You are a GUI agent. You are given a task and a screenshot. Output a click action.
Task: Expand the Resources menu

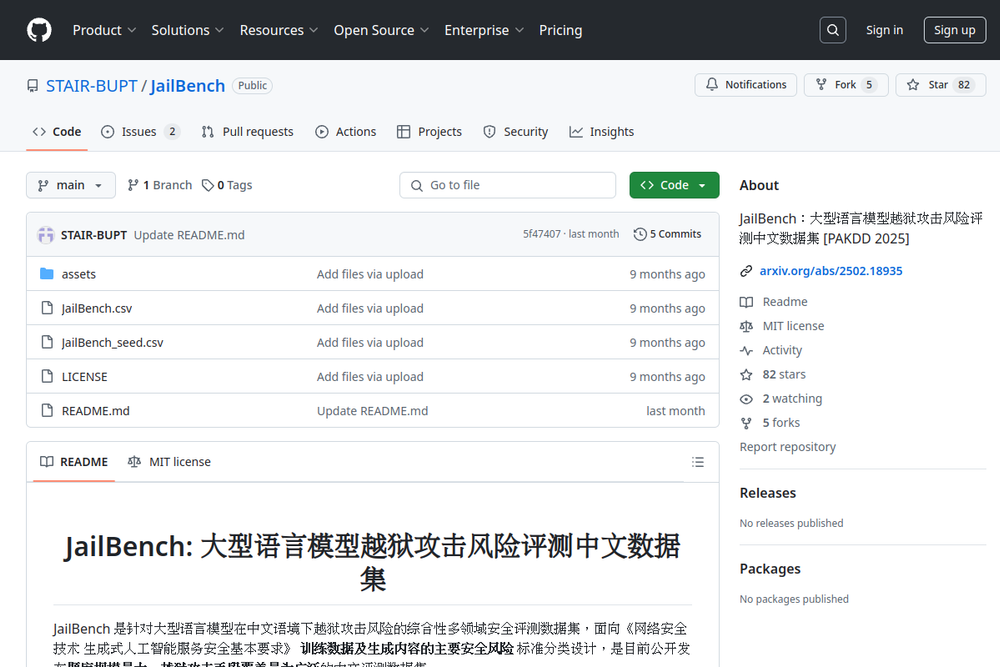[x=279, y=30]
